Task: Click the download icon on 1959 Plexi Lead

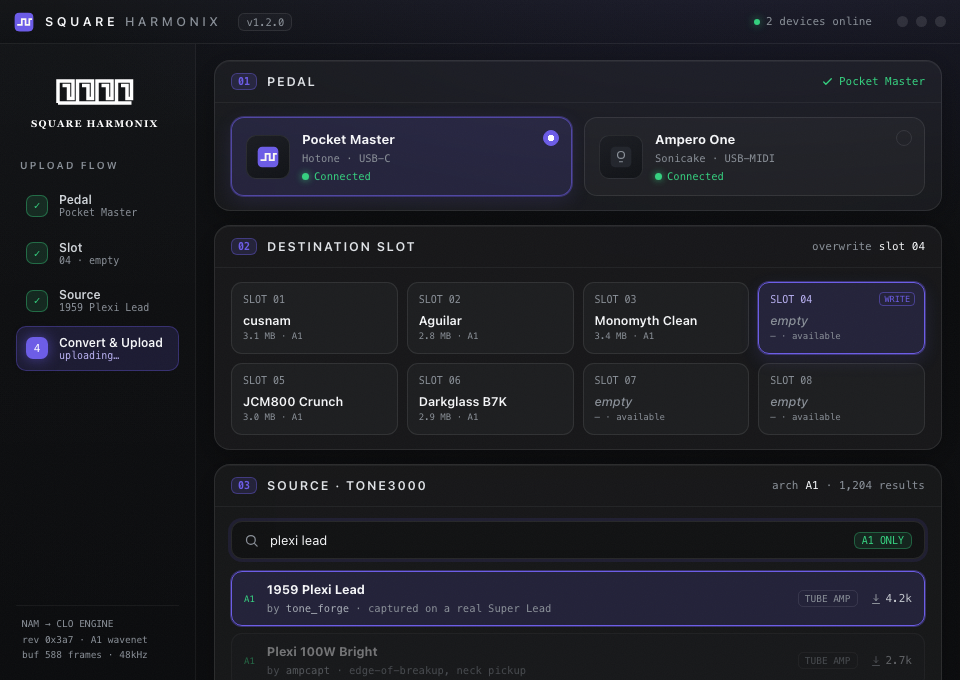Action: (876, 599)
